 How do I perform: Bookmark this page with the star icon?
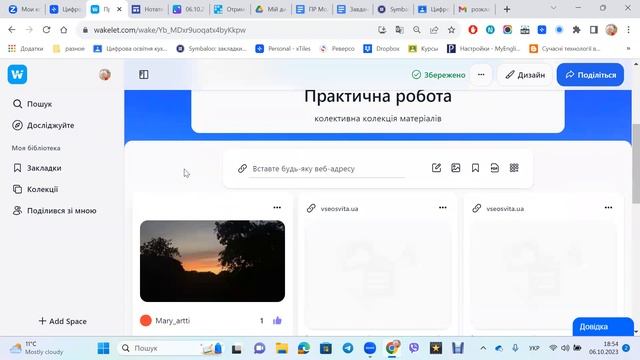(451, 30)
